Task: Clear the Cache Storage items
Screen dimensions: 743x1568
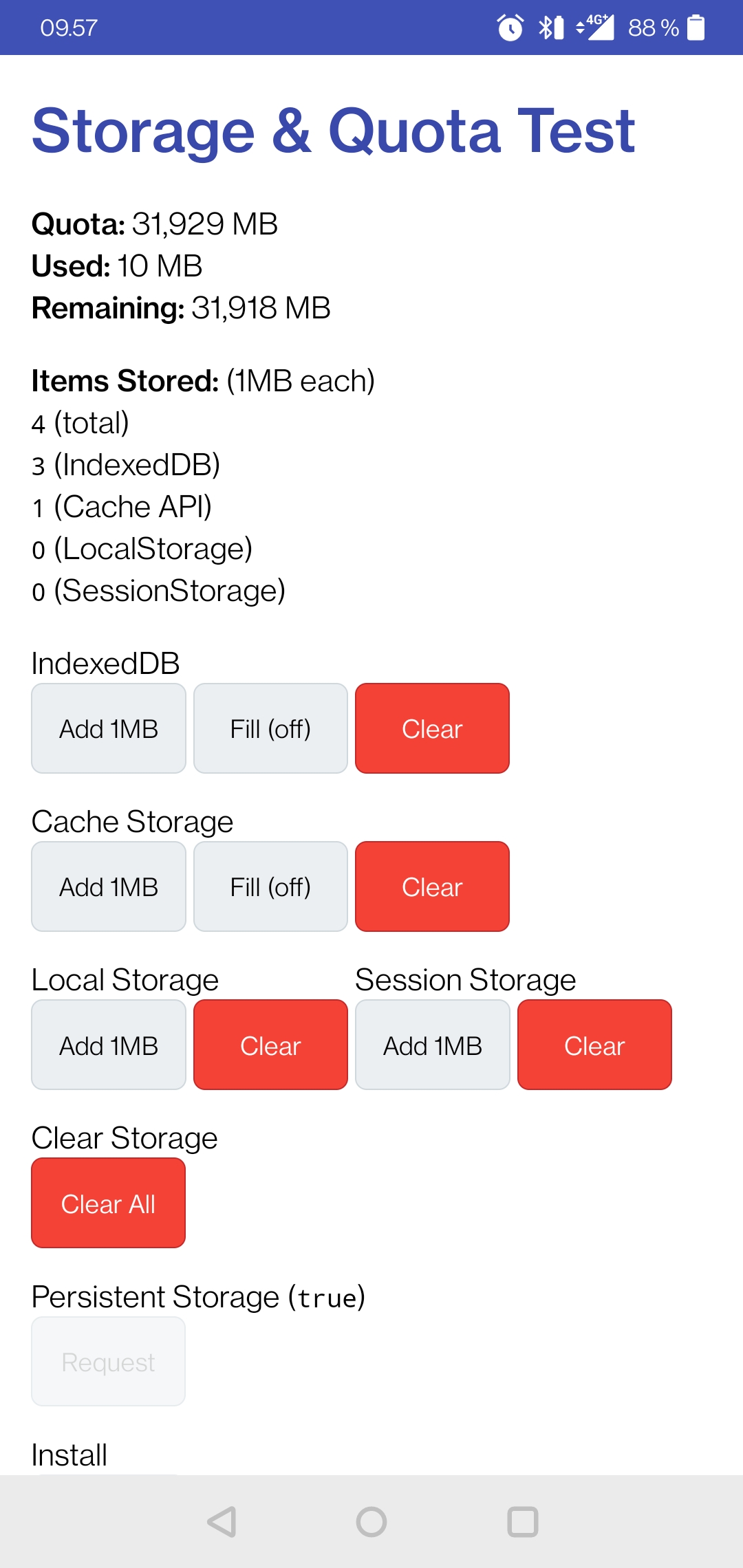Action: (x=432, y=886)
